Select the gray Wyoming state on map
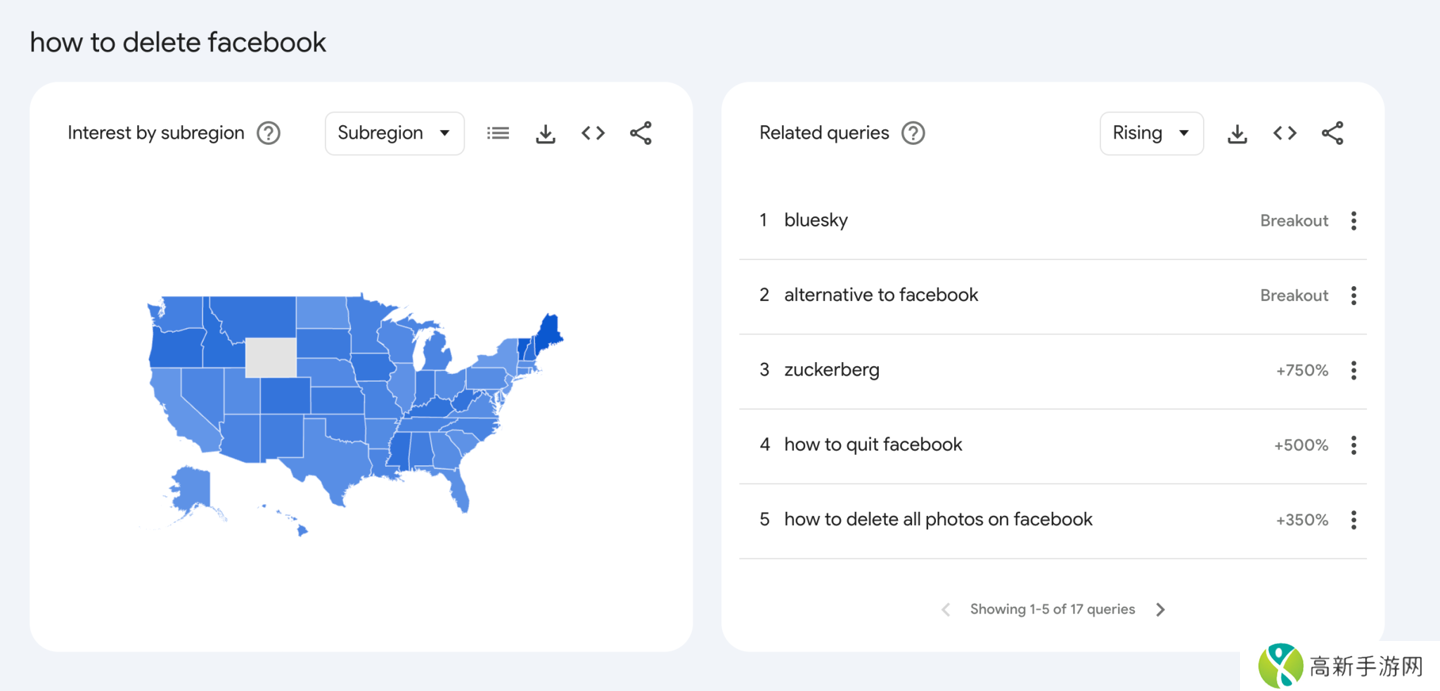Viewport: 1440px width, 691px height. [270, 357]
